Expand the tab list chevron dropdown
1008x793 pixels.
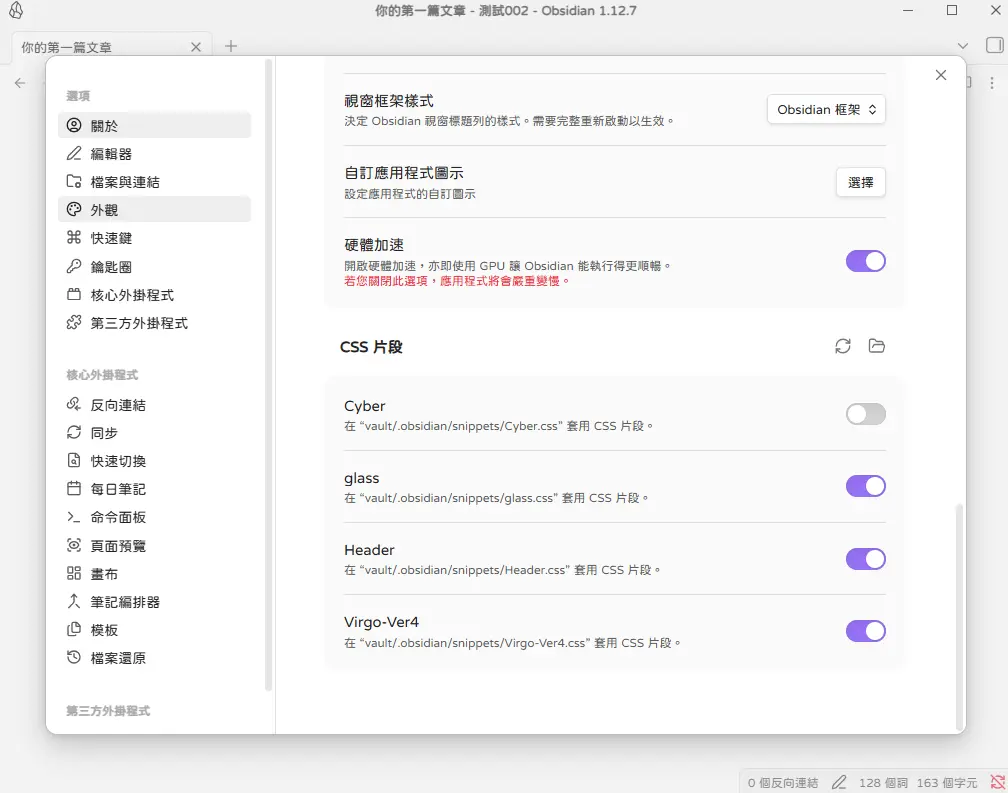[x=963, y=46]
